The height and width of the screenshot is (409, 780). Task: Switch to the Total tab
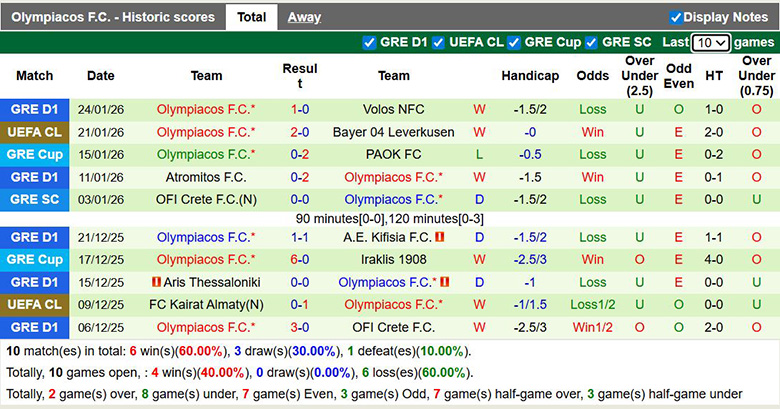251,17
